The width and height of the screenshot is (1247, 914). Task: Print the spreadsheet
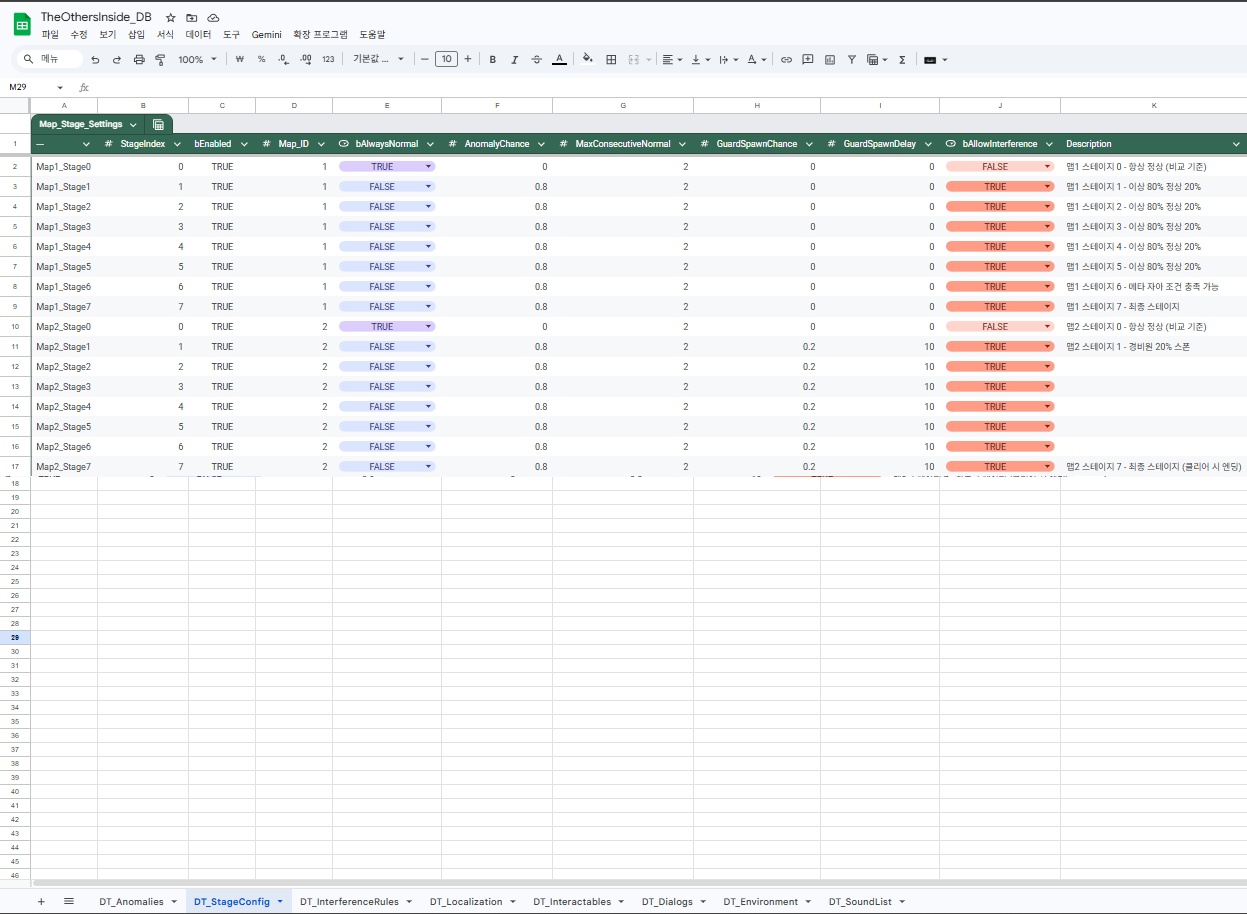point(139,60)
